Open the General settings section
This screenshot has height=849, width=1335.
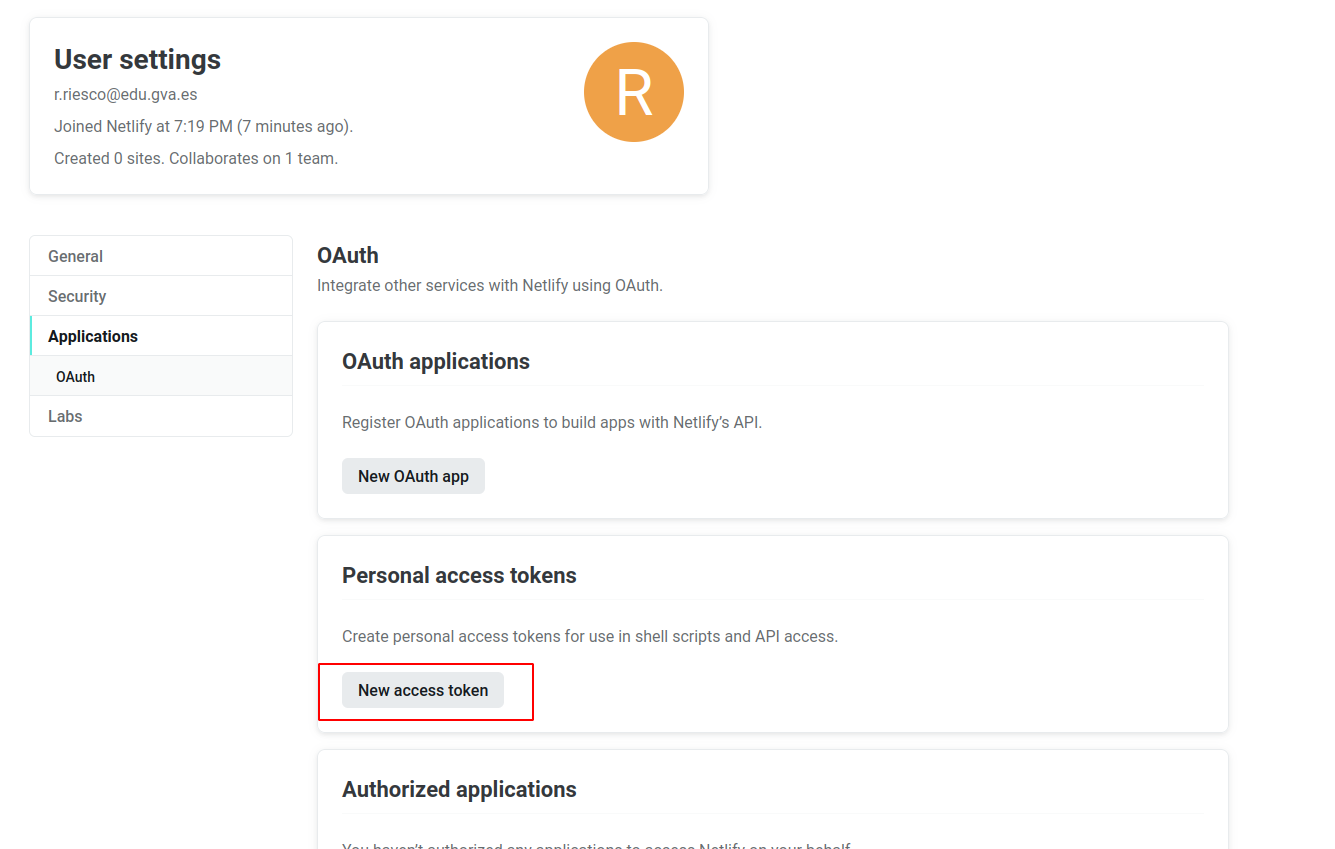coord(76,256)
